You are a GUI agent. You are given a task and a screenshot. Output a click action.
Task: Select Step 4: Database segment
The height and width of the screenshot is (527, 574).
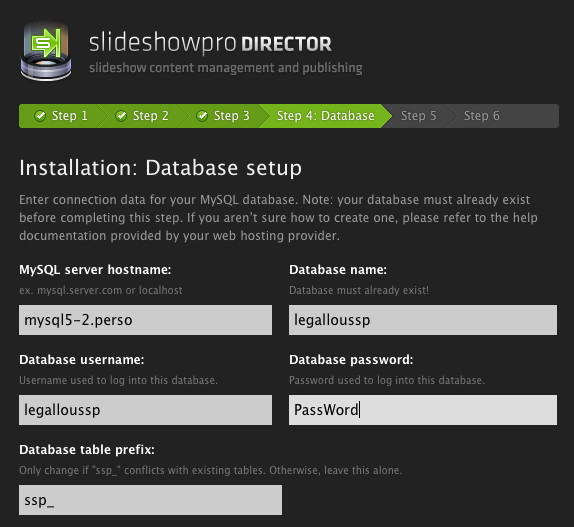[325, 116]
